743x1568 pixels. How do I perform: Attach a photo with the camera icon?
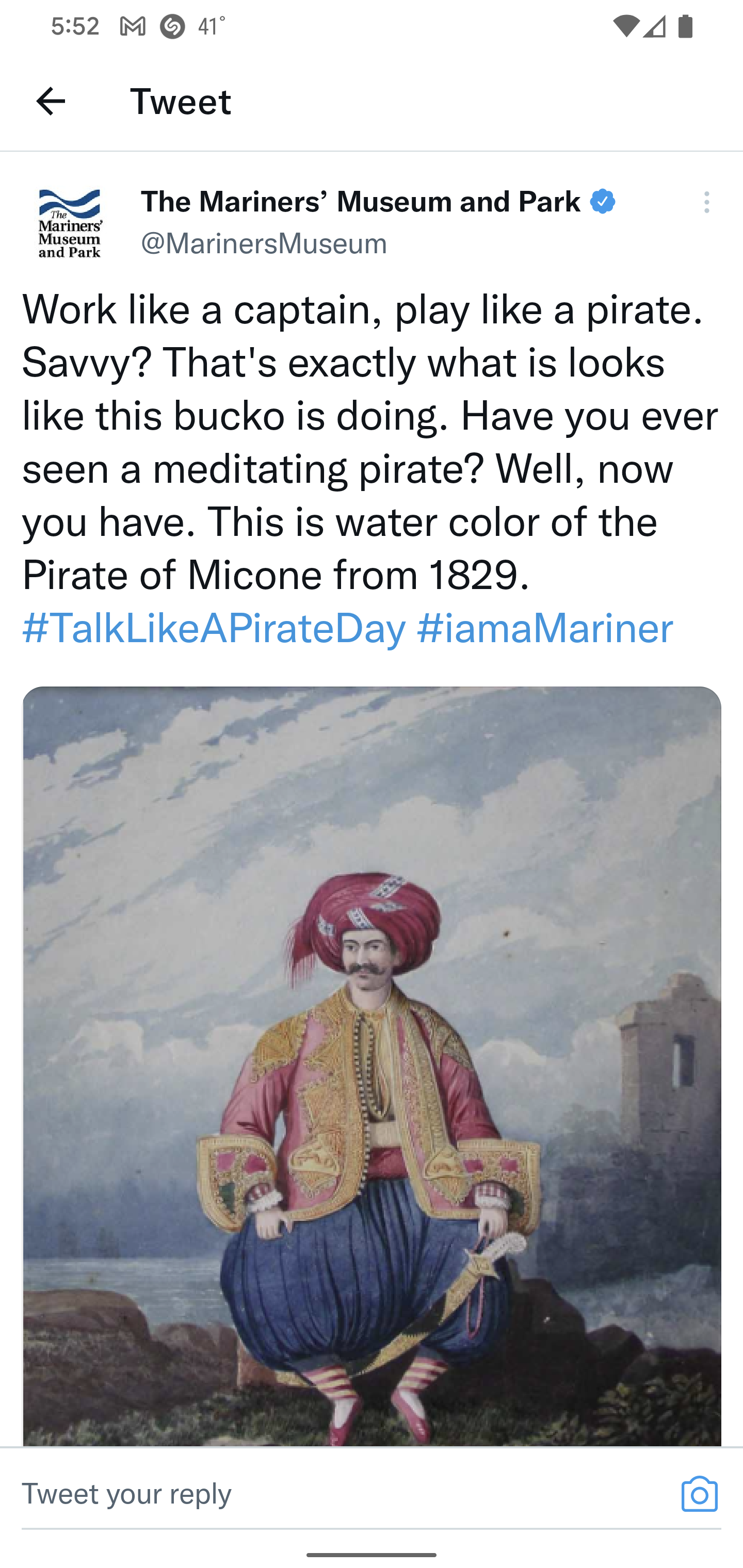[699, 1493]
